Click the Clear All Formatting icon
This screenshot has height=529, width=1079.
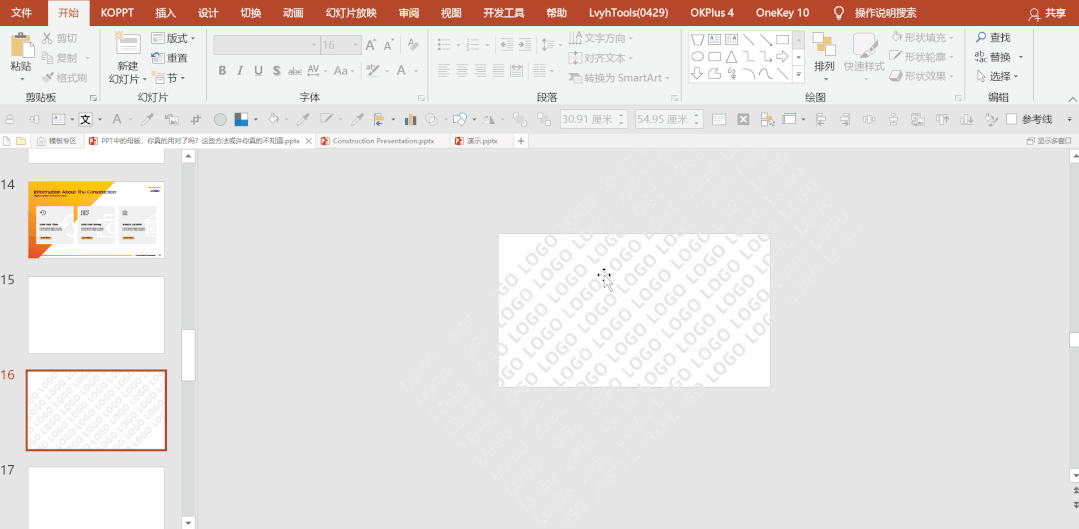[x=414, y=45]
